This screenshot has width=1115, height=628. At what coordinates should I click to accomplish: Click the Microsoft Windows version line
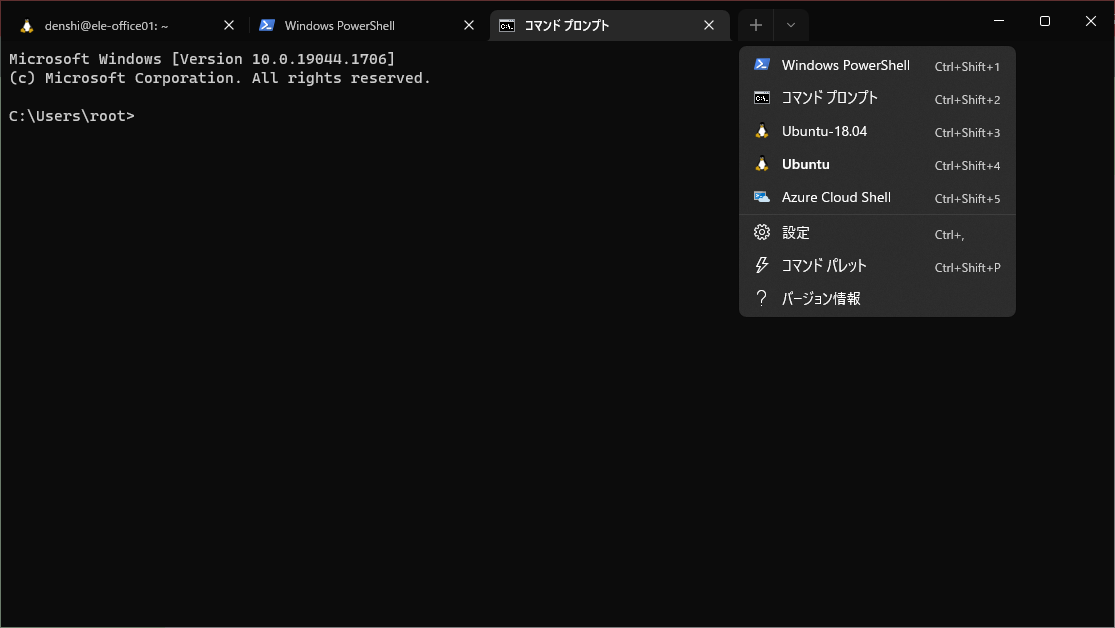point(202,59)
